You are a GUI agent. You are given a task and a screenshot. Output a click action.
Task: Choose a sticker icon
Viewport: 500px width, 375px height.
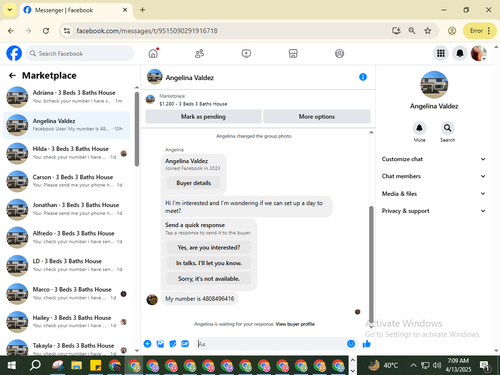(x=173, y=344)
